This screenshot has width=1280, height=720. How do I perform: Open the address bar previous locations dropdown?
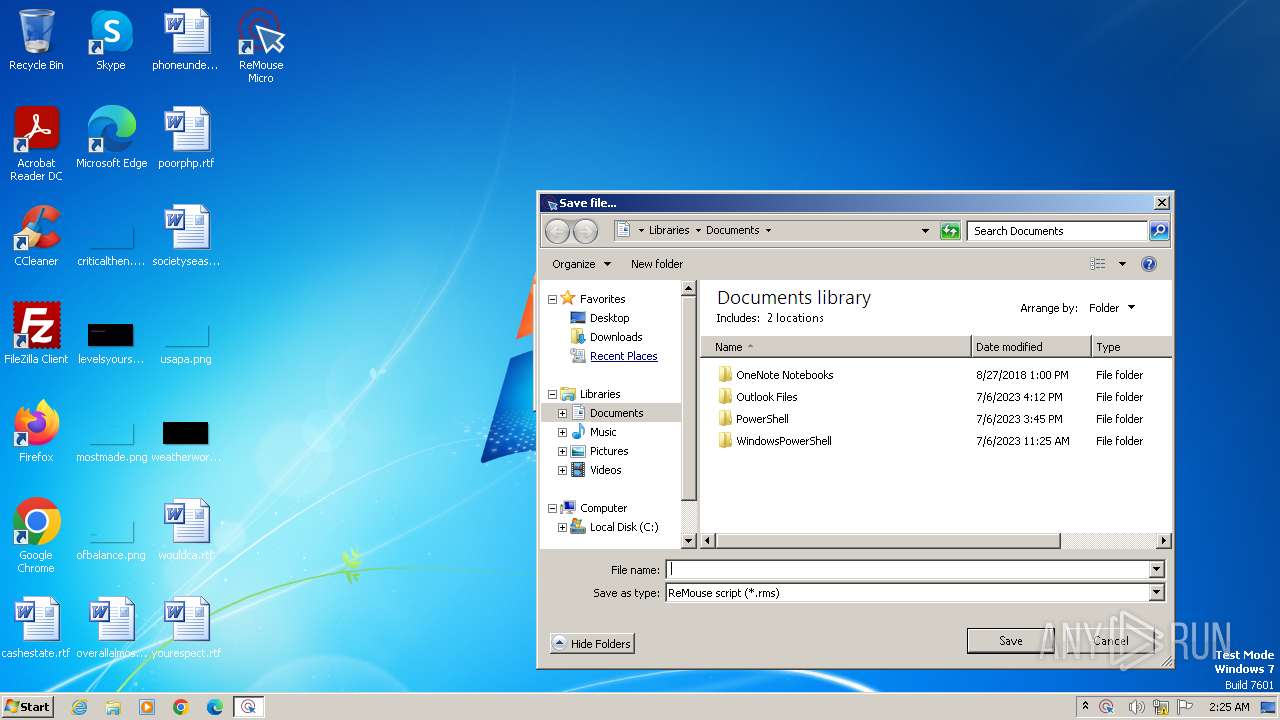click(925, 231)
